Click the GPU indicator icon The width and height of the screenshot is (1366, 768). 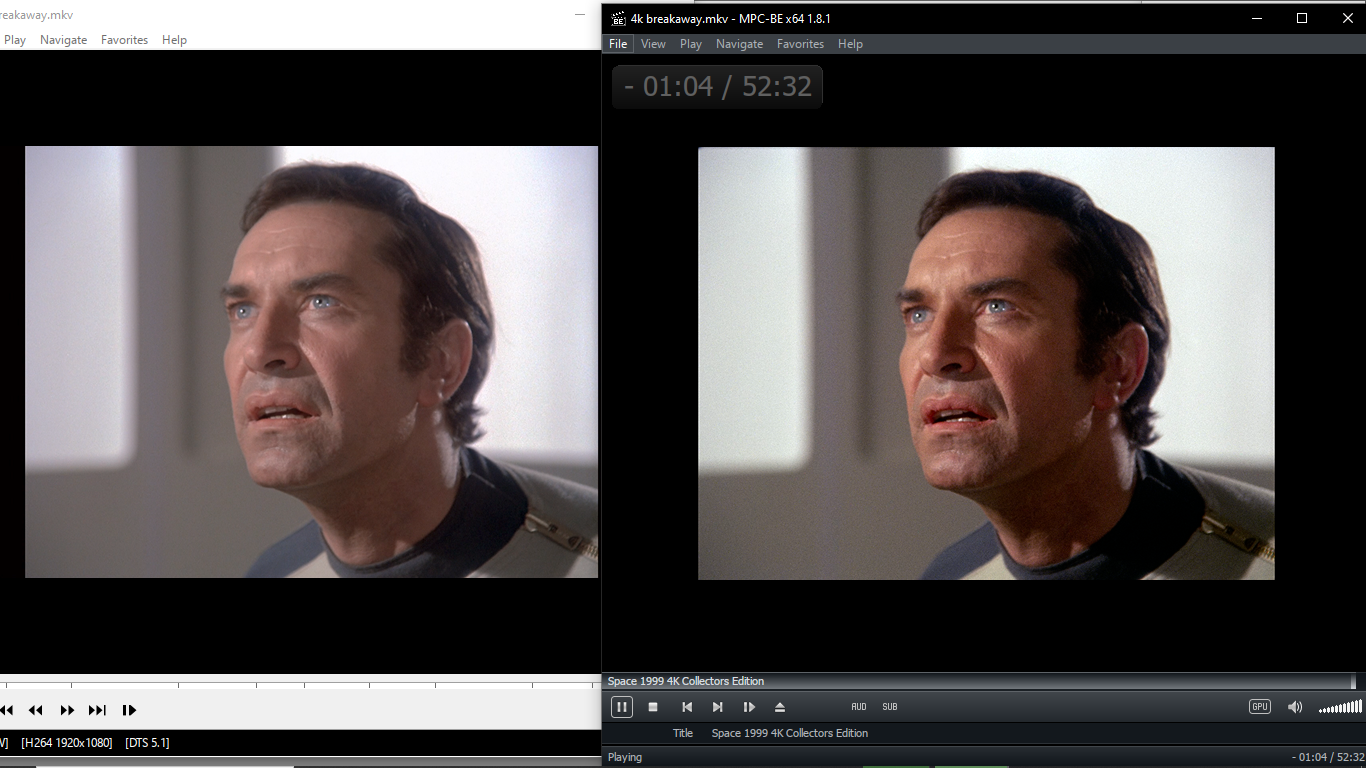(x=1260, y=707)
